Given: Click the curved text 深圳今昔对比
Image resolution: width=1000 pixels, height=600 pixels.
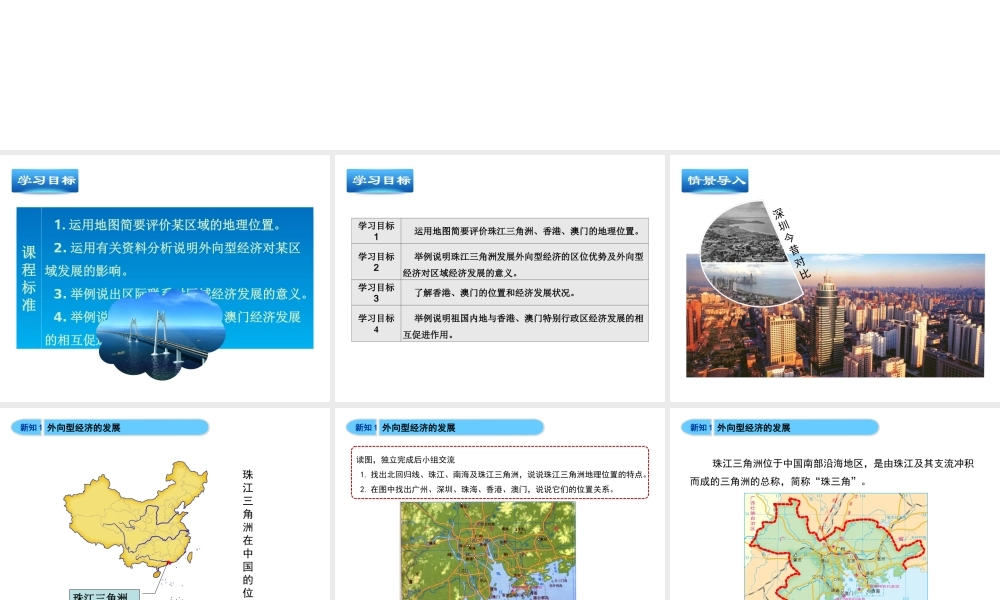Looking at the screenshot, I should (x=791, y=244).
